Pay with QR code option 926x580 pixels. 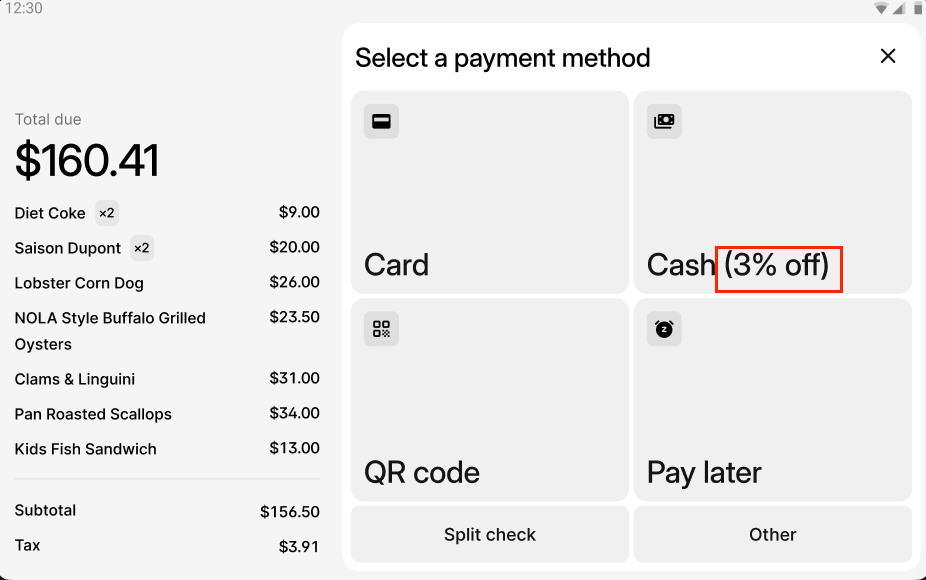pyautogui.click(x=490, y=400)
